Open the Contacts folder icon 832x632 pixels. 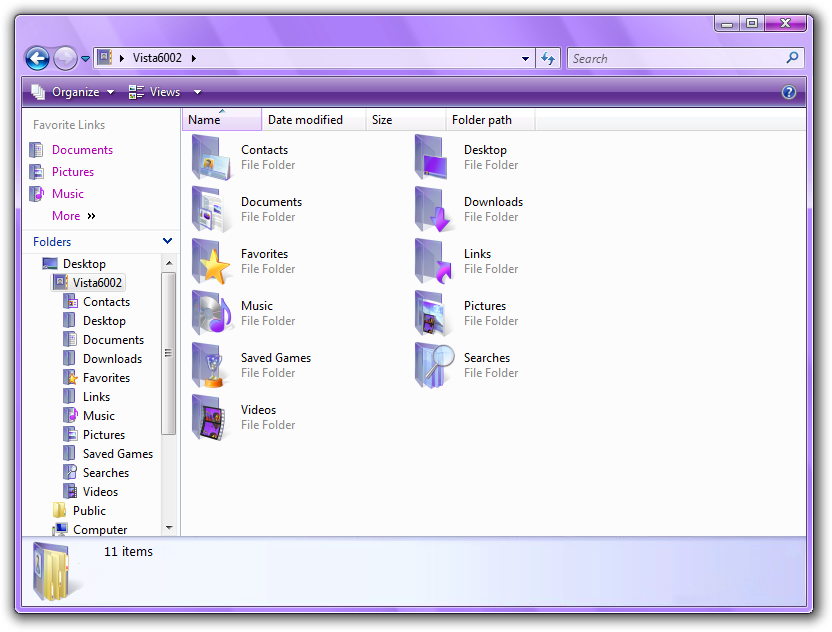[211, 158]
